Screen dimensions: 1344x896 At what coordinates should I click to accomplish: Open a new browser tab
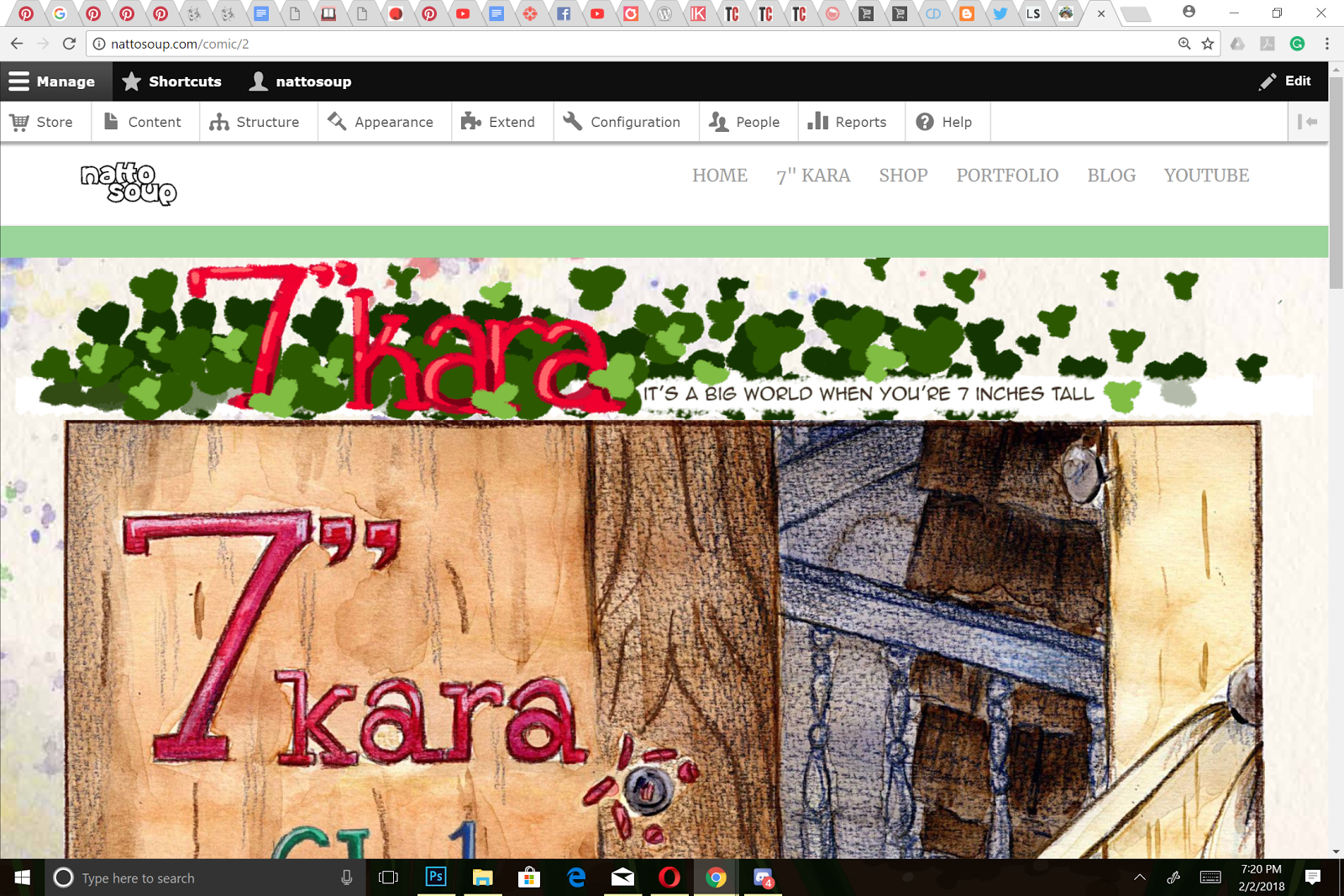pyautogui.click(x=1135, y=13)
